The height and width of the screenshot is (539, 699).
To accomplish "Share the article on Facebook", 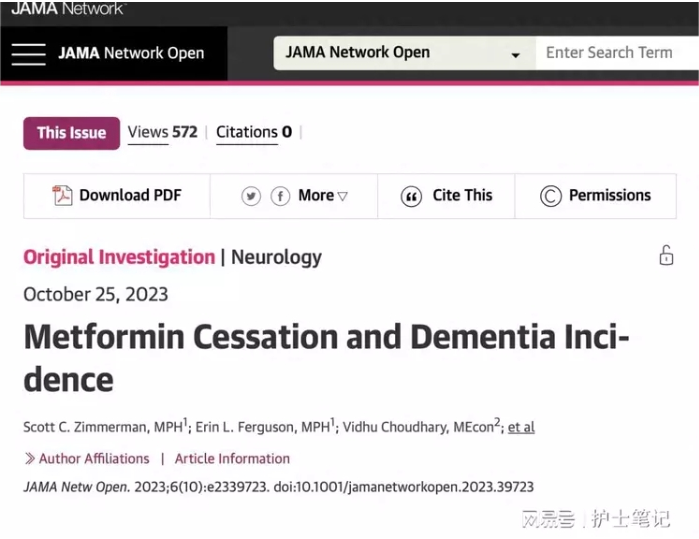I will (x=280, y=196).
